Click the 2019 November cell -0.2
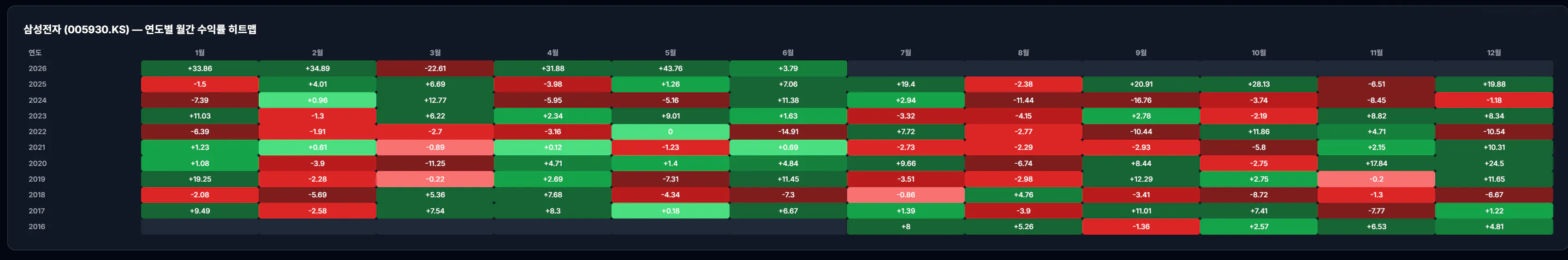 tap(1376, 179)
